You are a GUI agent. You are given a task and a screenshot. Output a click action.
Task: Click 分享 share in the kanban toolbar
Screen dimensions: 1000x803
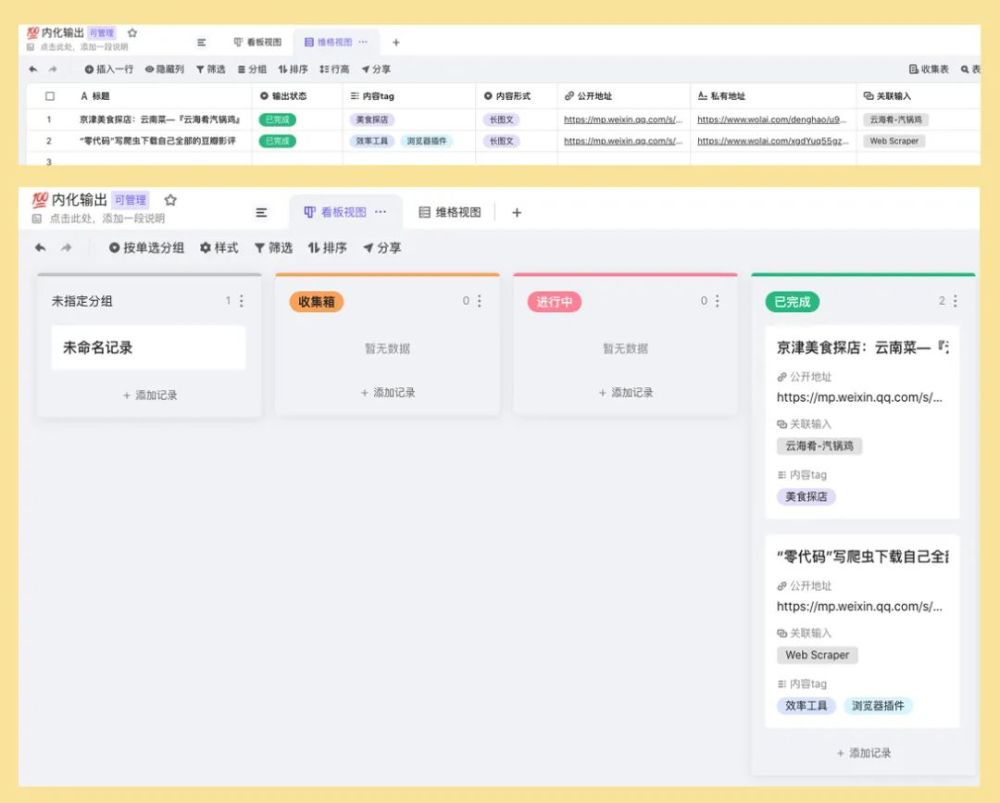click(x=382, y=247)
